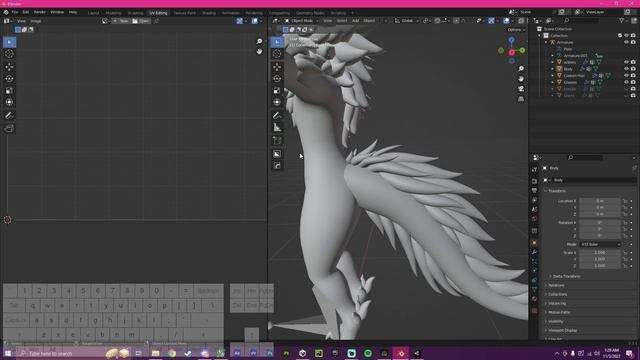Click the viewport zoom magnifier icon

[521, 69]
